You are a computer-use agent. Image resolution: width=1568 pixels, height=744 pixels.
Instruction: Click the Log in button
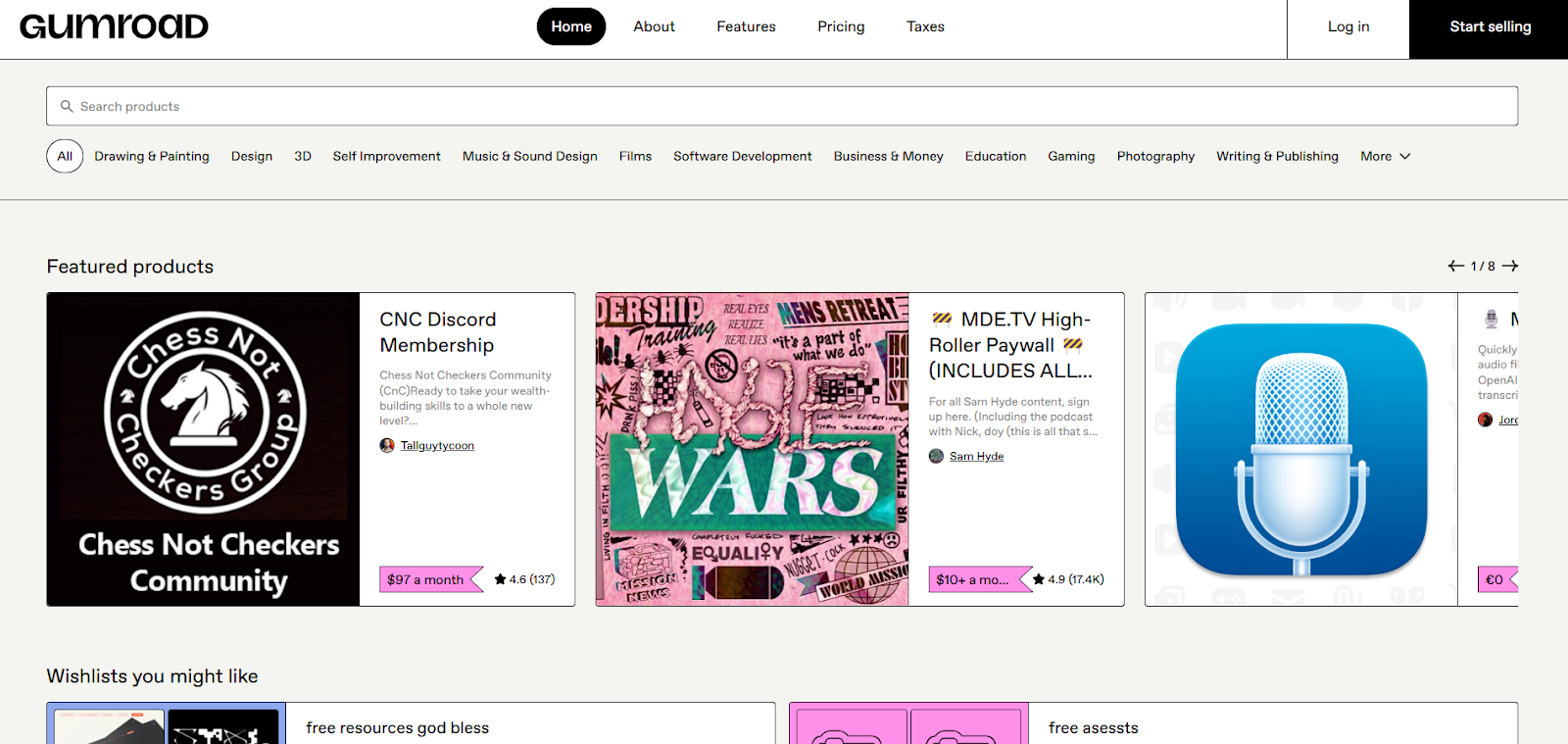point(1348,28)
